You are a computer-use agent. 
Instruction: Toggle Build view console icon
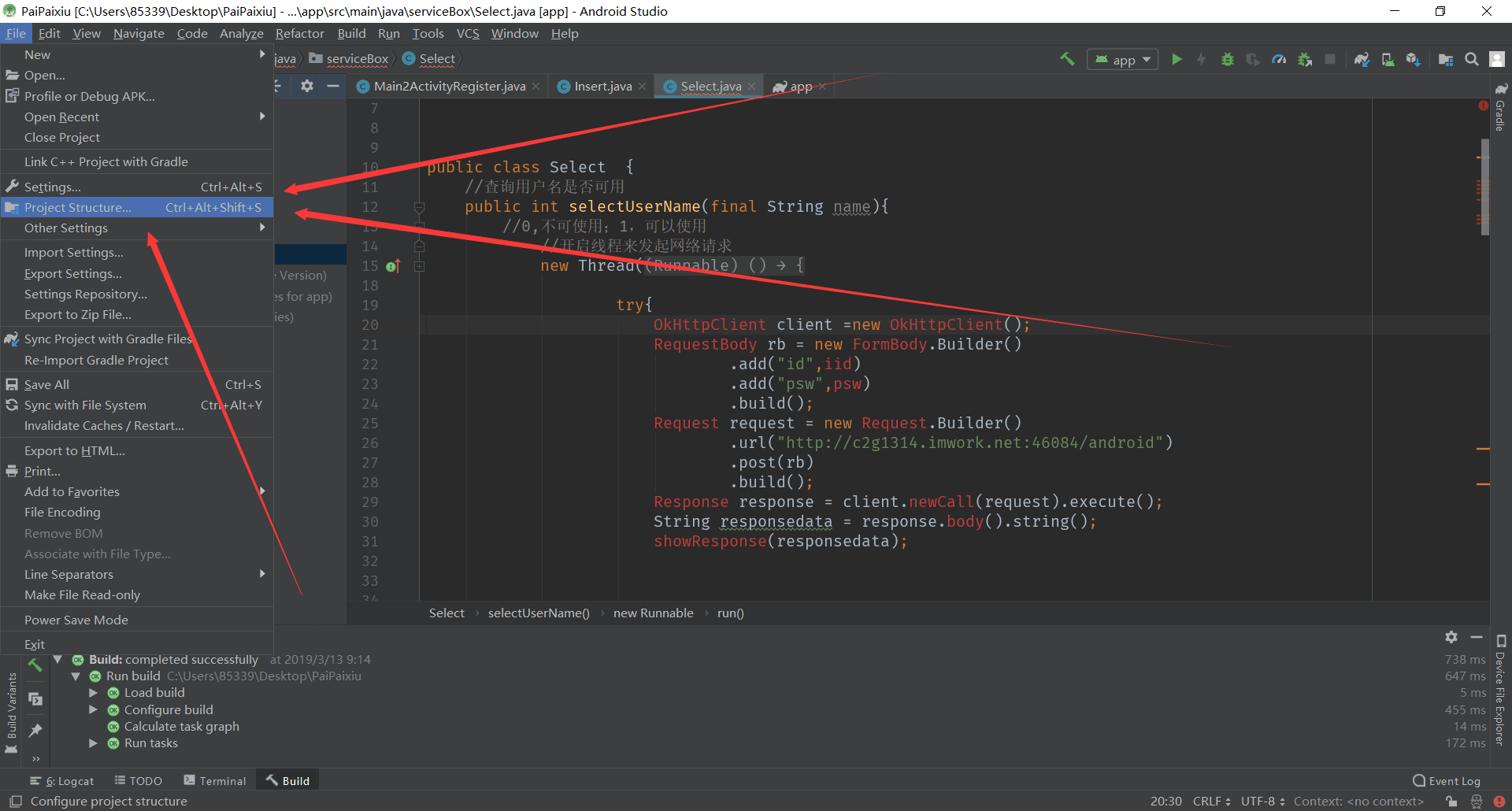coord(35,698)
